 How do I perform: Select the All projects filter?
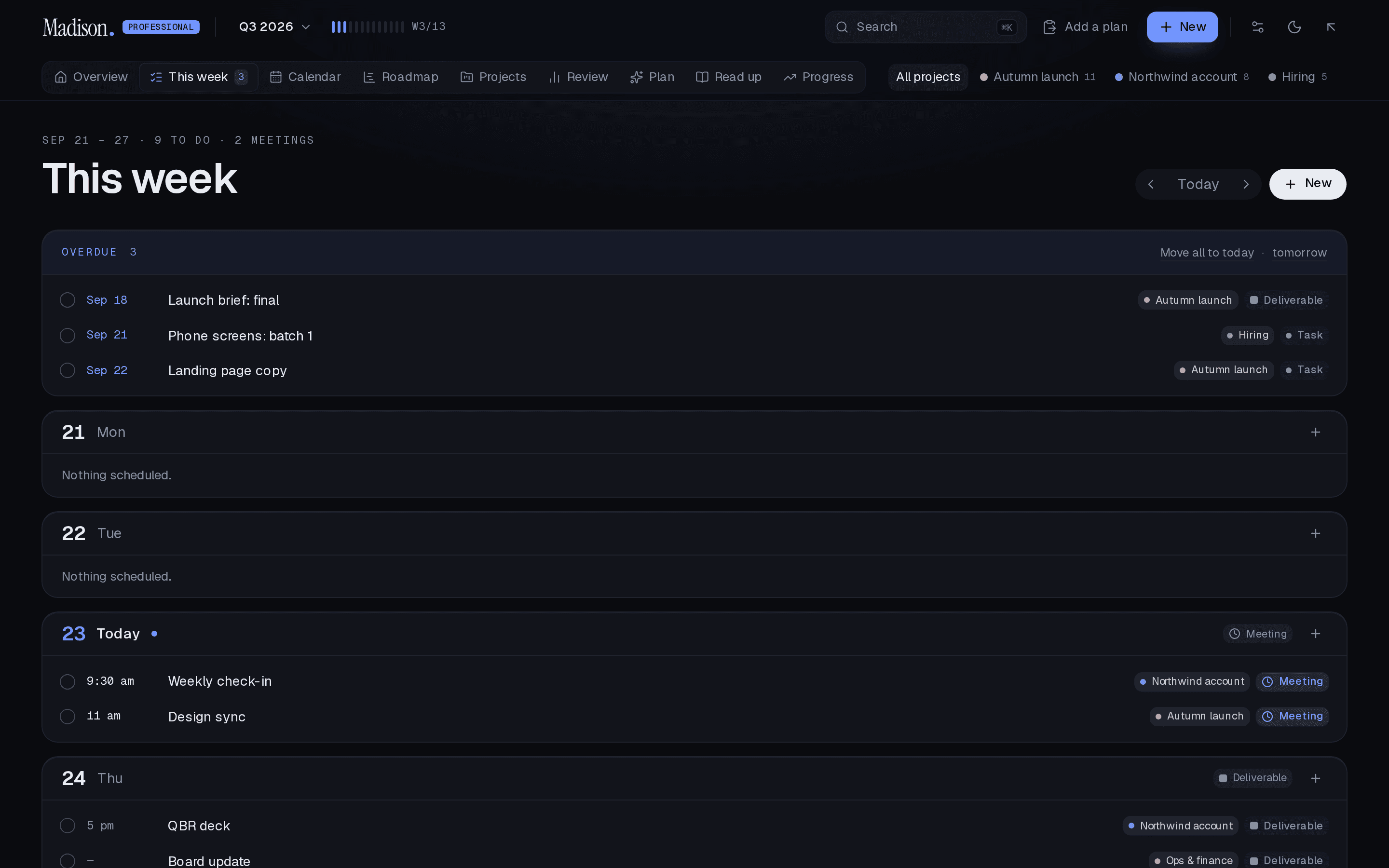tap(928, 77)
